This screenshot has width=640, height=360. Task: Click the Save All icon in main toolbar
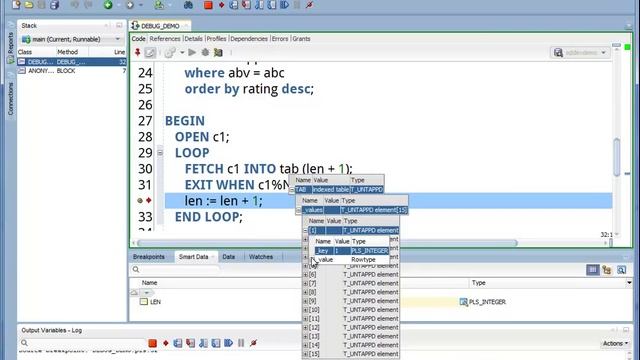pyautogui.click(x=54, y=5)
